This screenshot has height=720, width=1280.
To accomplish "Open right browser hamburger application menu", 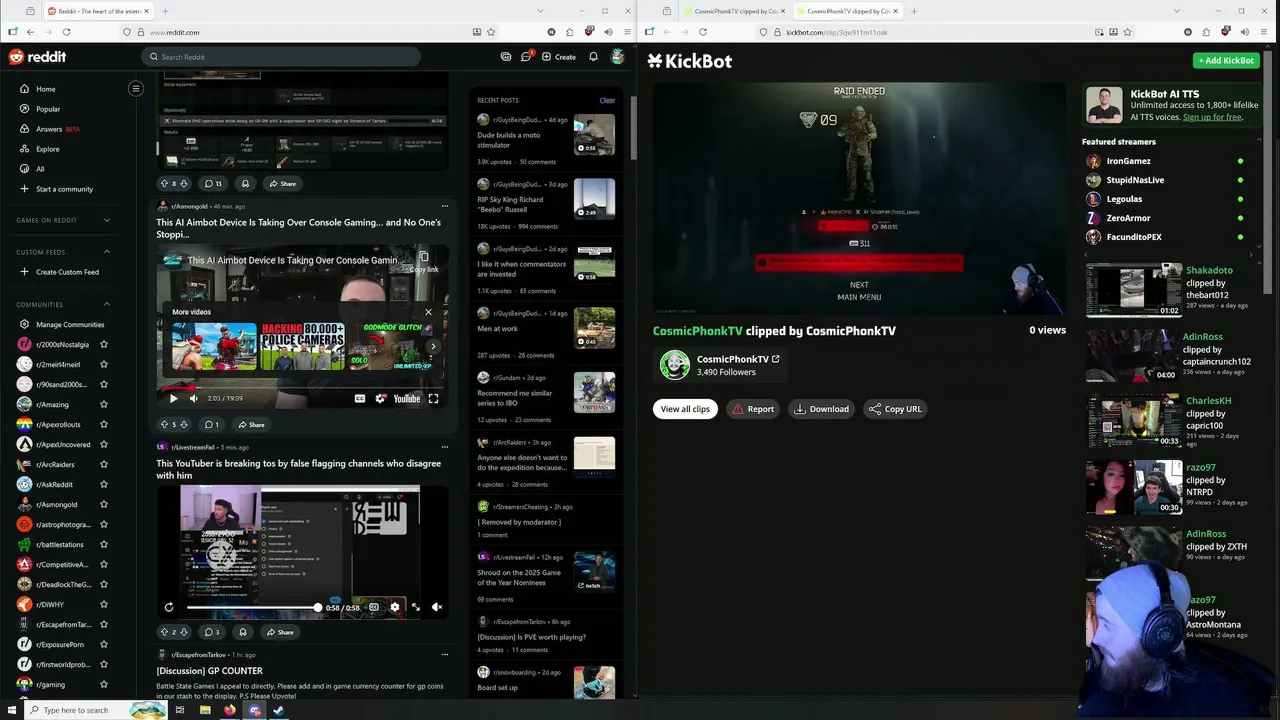I will [1263, 32].
